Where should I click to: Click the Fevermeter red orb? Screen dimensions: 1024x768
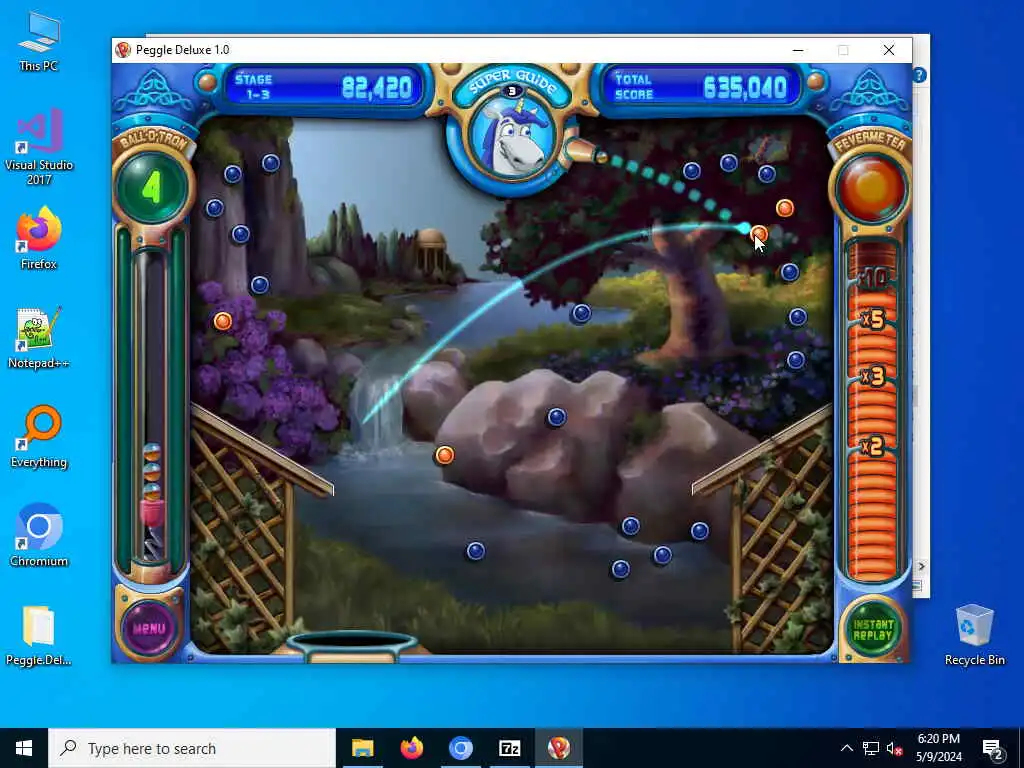(871, 187)
